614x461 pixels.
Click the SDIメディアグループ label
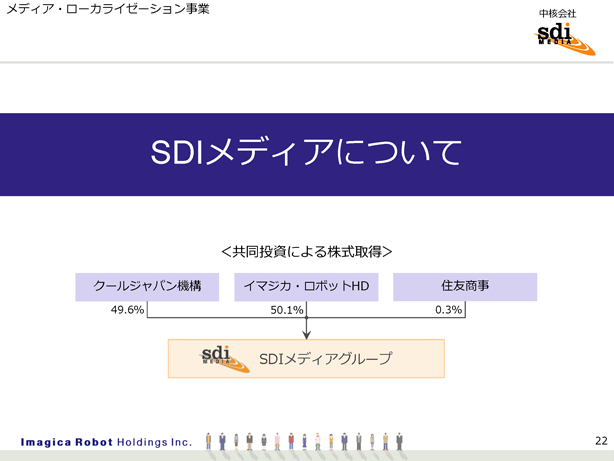coord(325,359)
